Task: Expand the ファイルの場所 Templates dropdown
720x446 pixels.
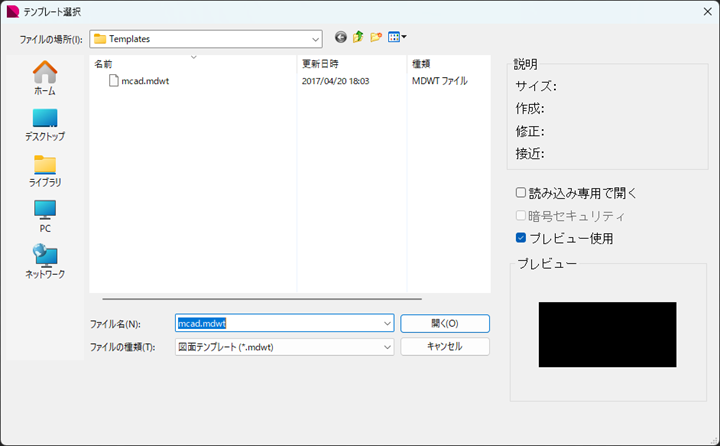Action: point(315,39)
